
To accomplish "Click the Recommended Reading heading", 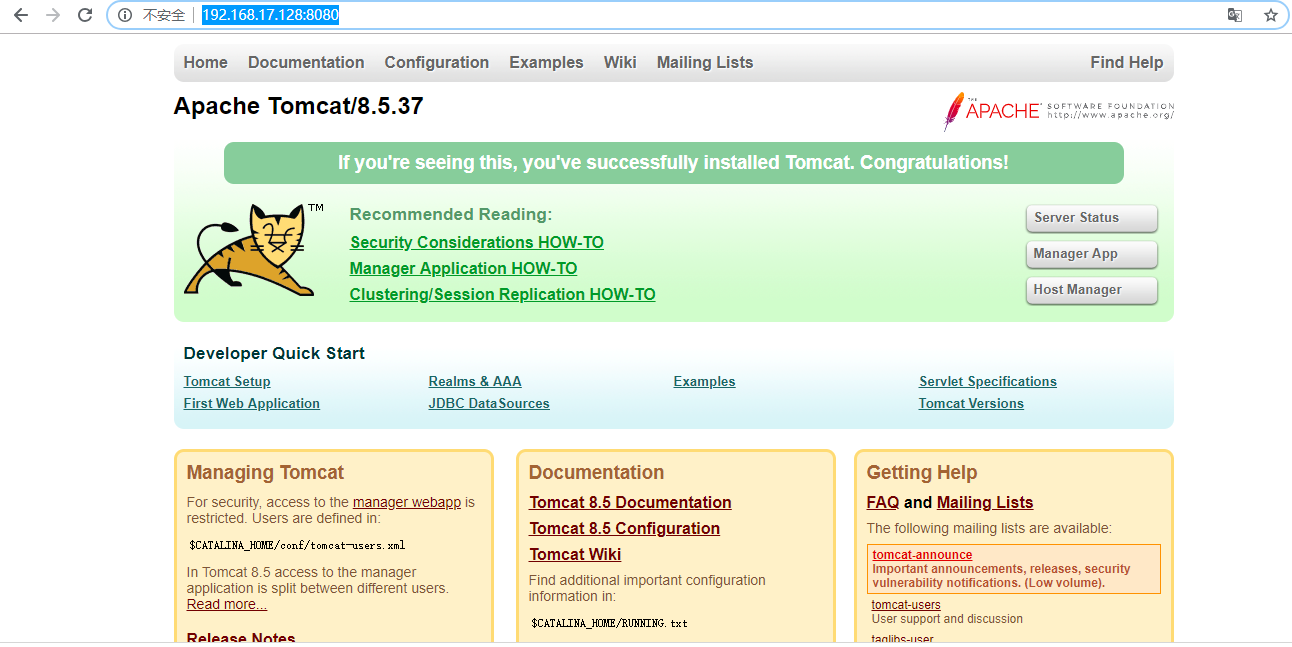I will tap(451, 214).
